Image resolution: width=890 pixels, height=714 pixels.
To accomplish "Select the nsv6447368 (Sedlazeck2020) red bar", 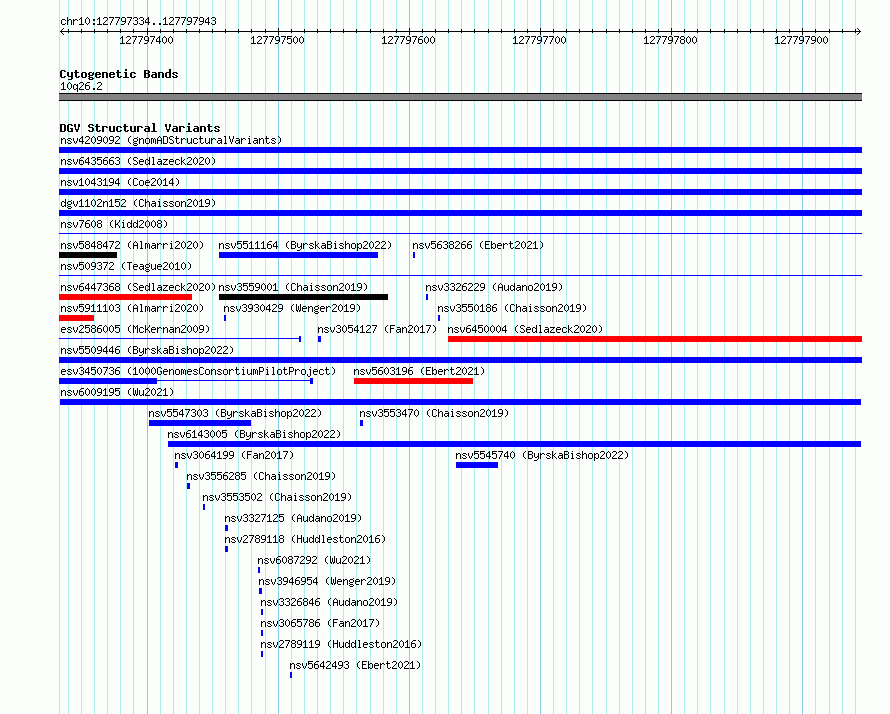I will point(125,297).
